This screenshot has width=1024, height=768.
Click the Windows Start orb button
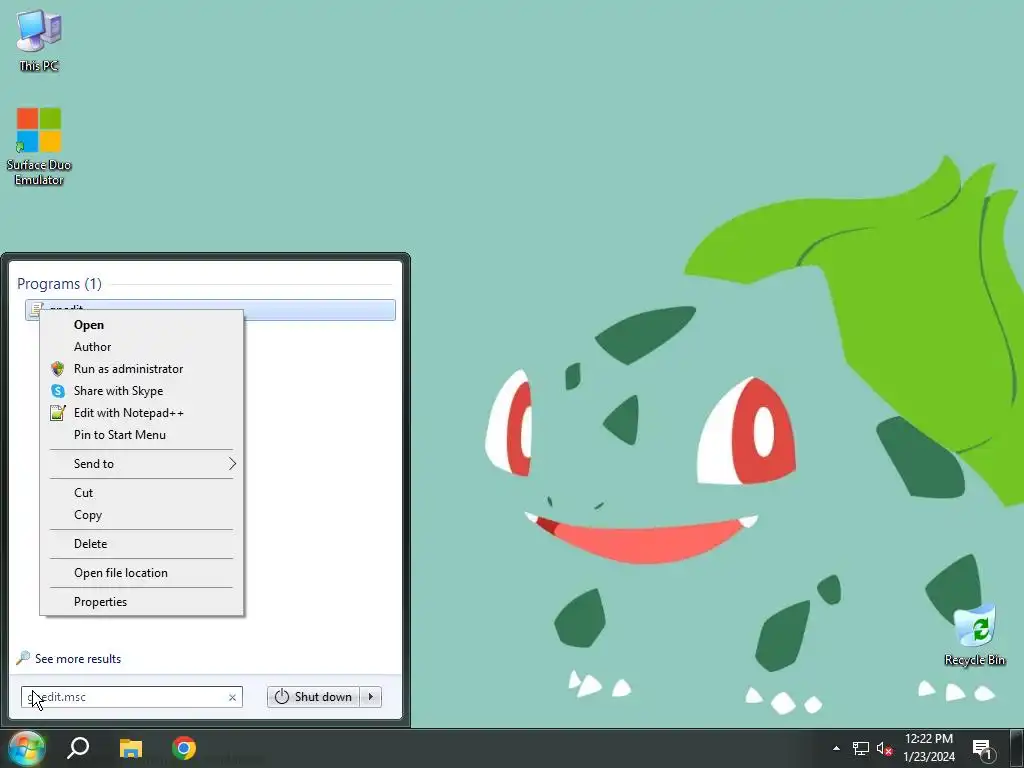(26, 748)
